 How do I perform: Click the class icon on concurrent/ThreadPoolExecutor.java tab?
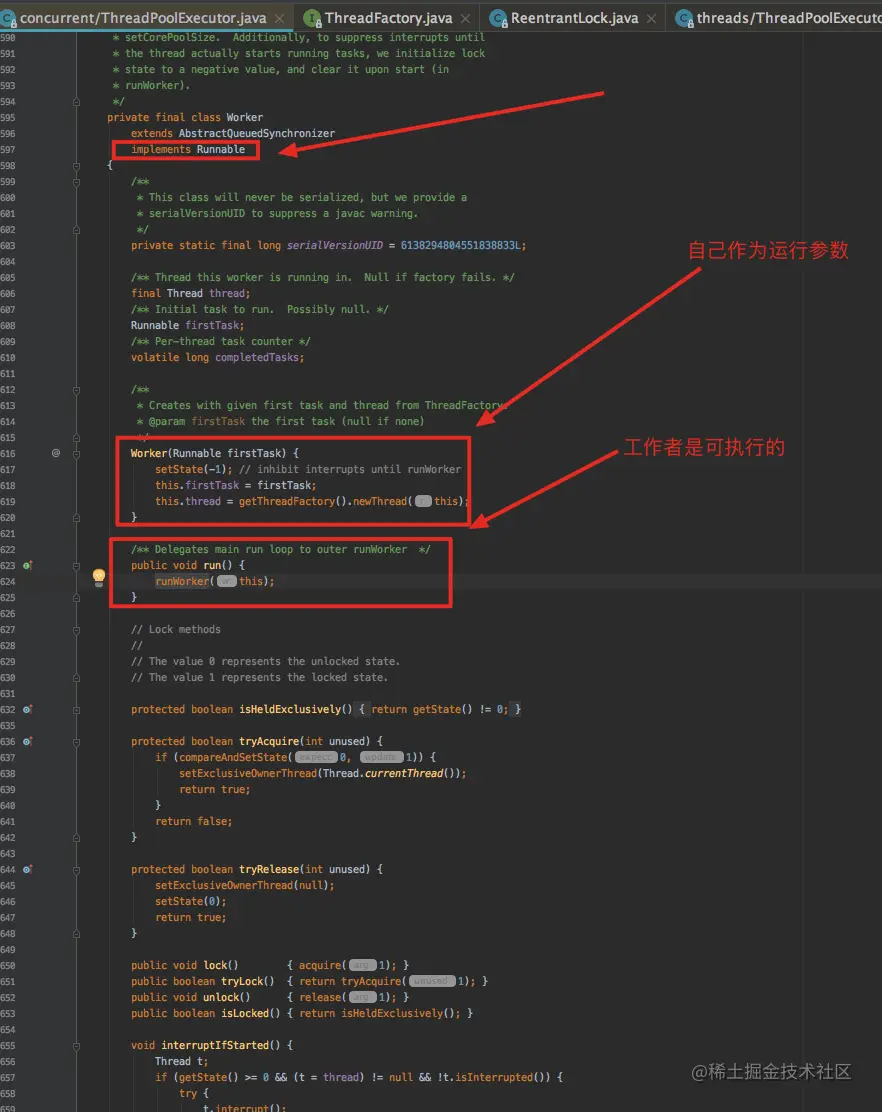[8, 18]
